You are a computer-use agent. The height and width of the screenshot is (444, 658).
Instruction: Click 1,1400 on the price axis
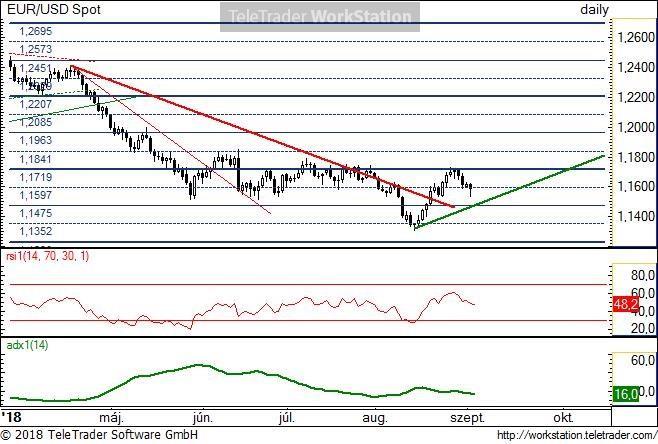tap(636, 216)
